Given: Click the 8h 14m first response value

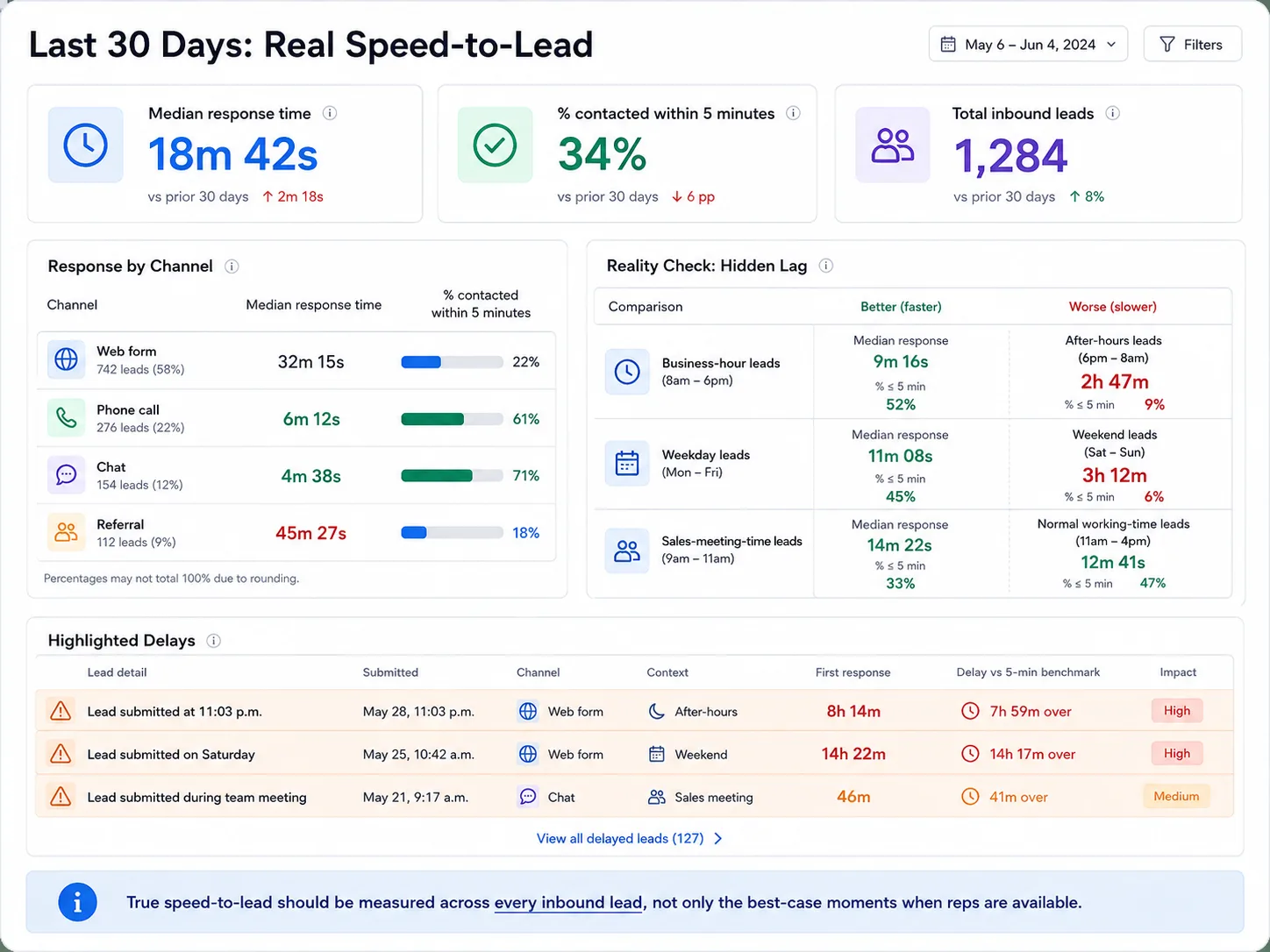Looking at the screenshot, I should point(853,711).
